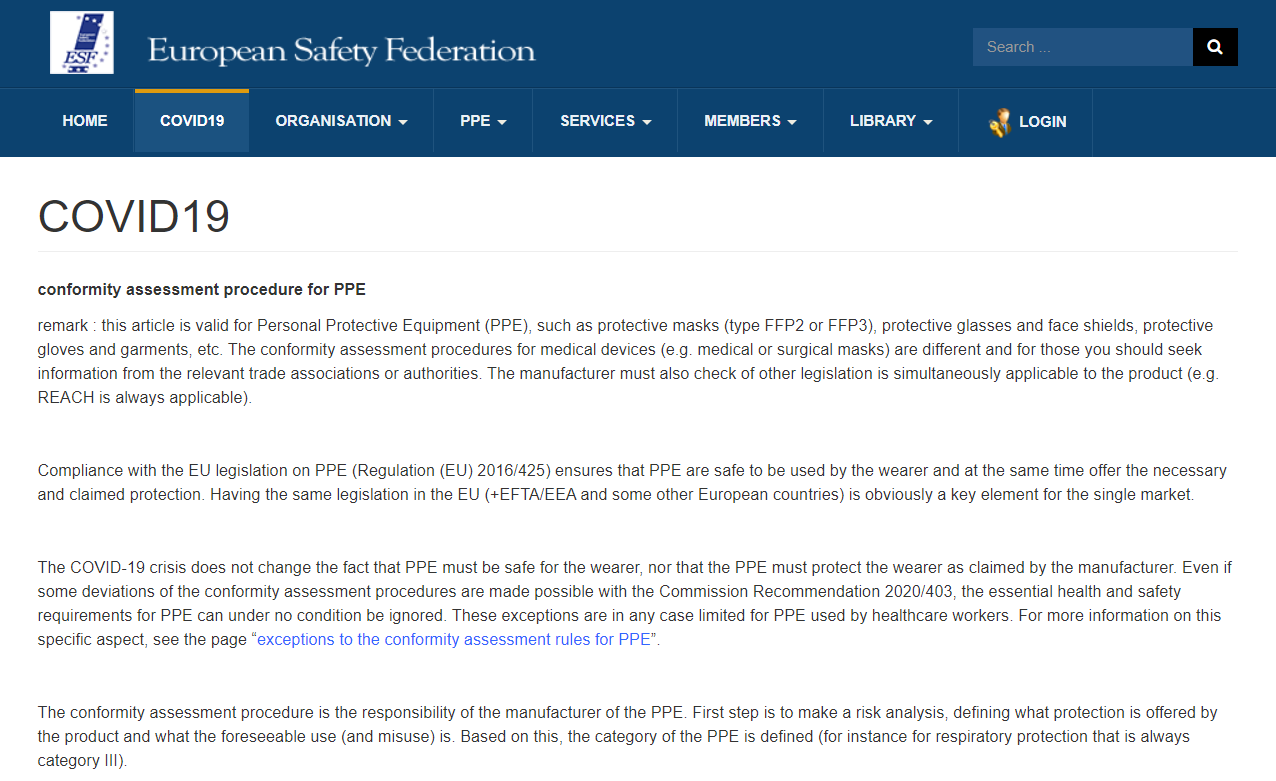Open exceptions to conformity assessment rules link
Viewport: 1276px width, 781px height.
pos(453,640)
